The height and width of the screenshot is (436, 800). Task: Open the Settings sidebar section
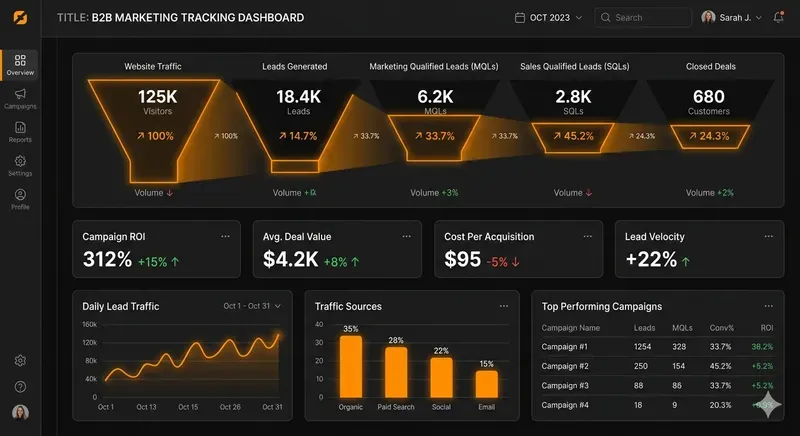[x=20, y=166]
